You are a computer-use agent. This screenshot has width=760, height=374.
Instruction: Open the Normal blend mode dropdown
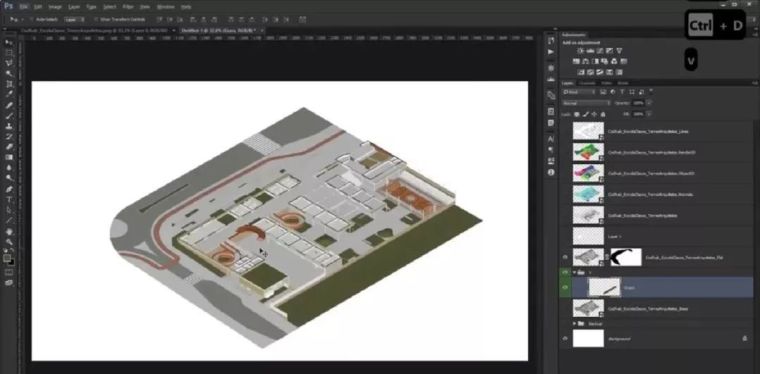[587, 103]
